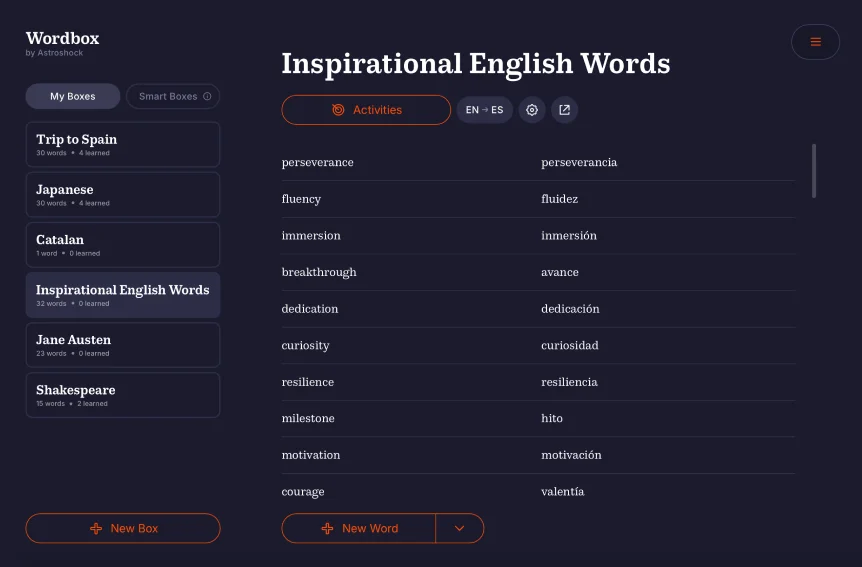Select the word courage
Viewport: 862px width, 567px height.
pos(303,492)
